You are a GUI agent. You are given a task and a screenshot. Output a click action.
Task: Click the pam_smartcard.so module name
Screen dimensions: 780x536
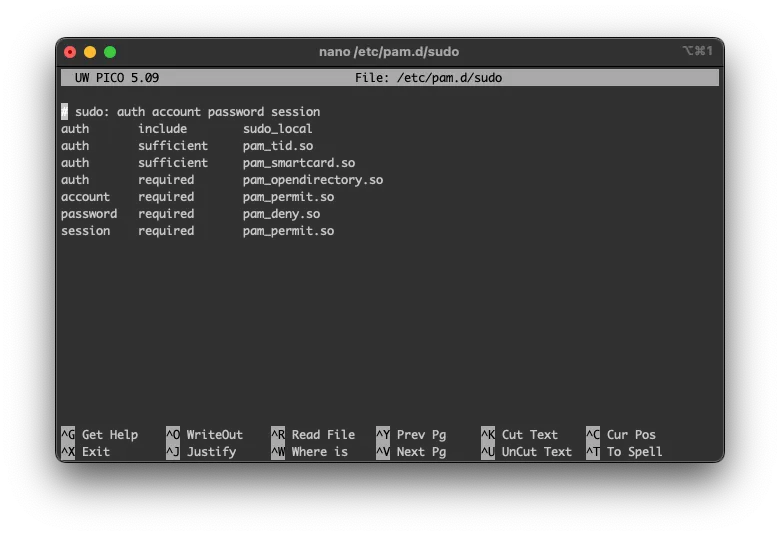pyautogui.click(x=299, y=163)
